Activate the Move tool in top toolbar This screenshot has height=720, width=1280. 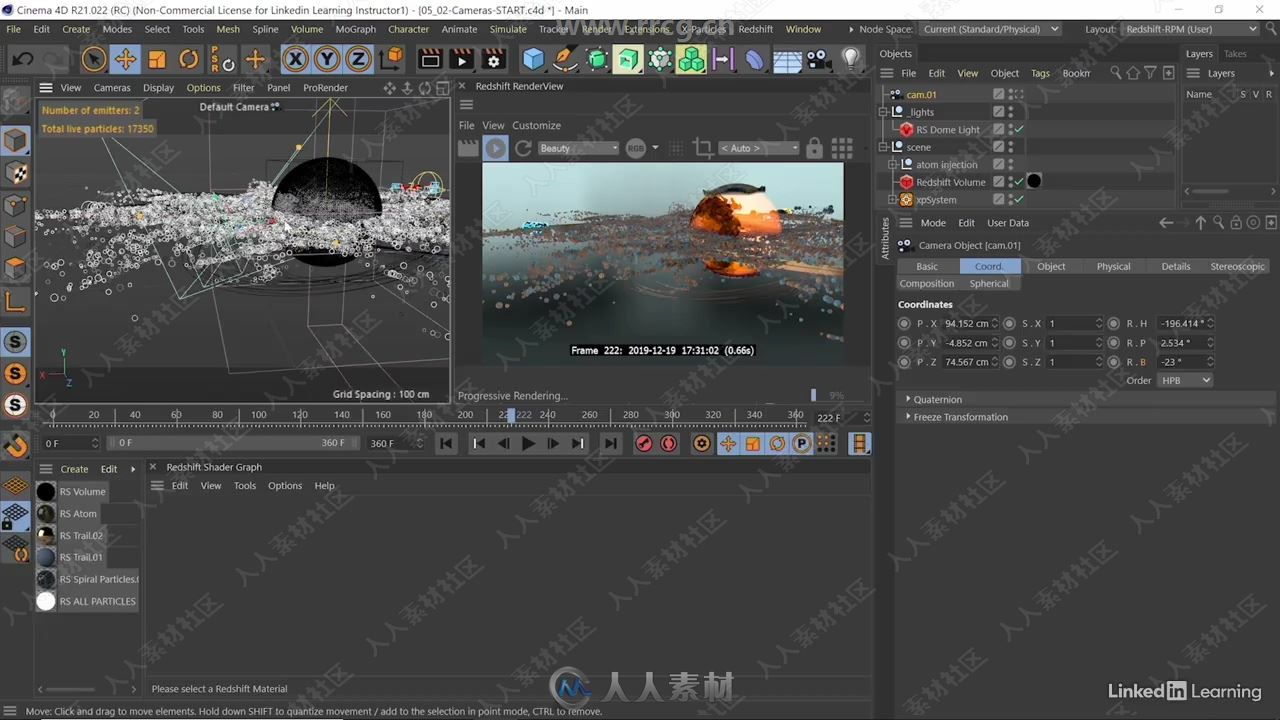pos(125,60)
